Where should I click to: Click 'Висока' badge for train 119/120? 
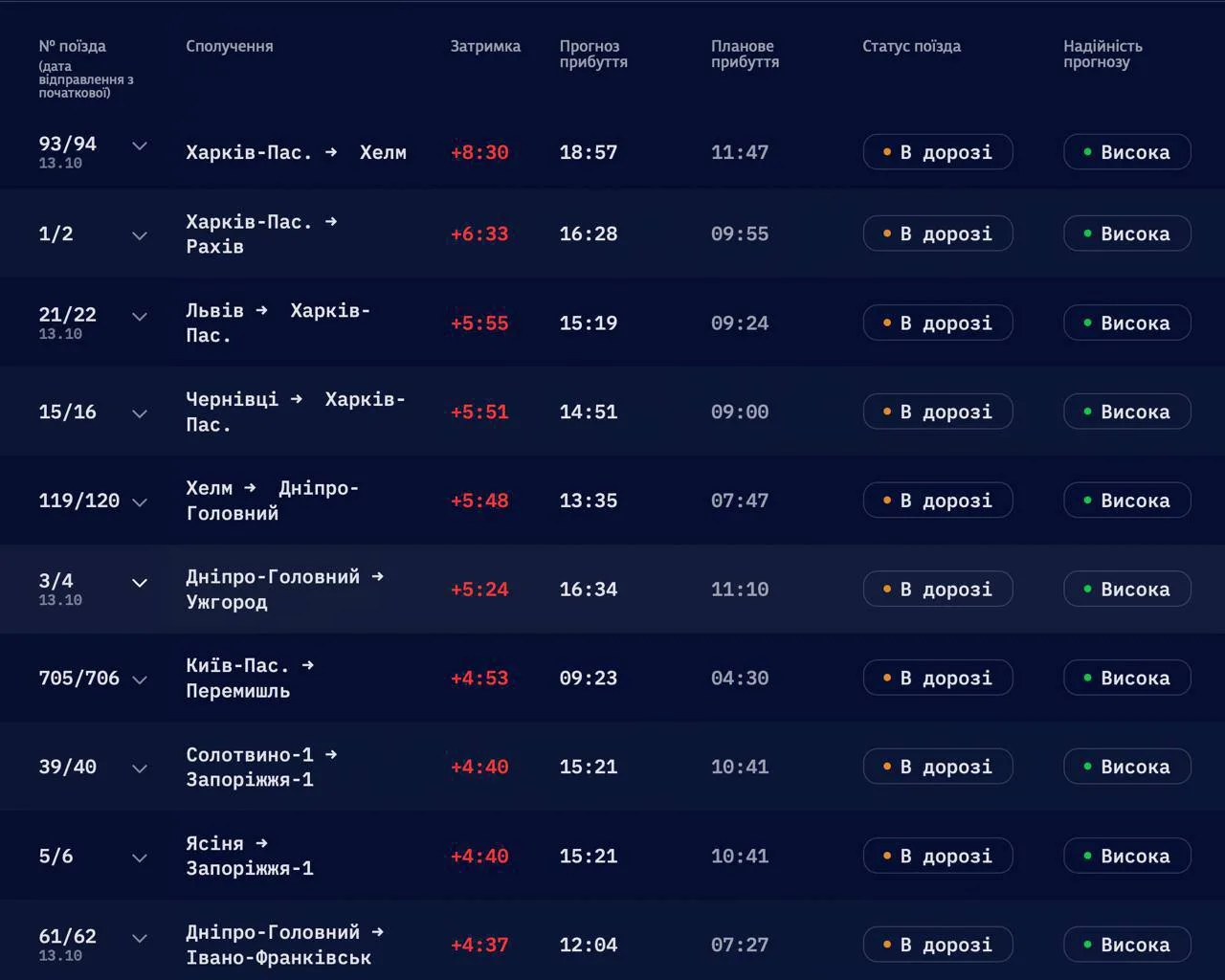click(1127, 501)
